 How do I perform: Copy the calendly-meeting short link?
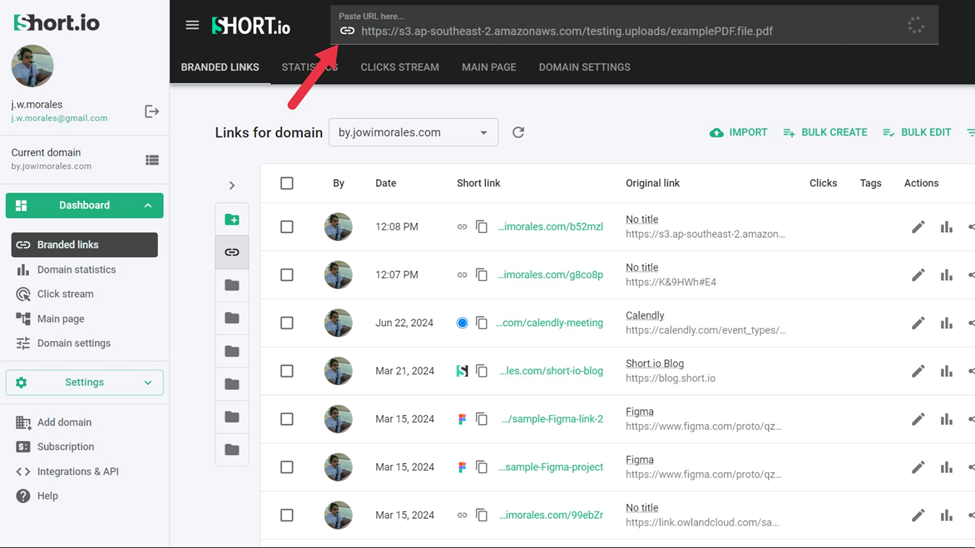pos(482,323)
